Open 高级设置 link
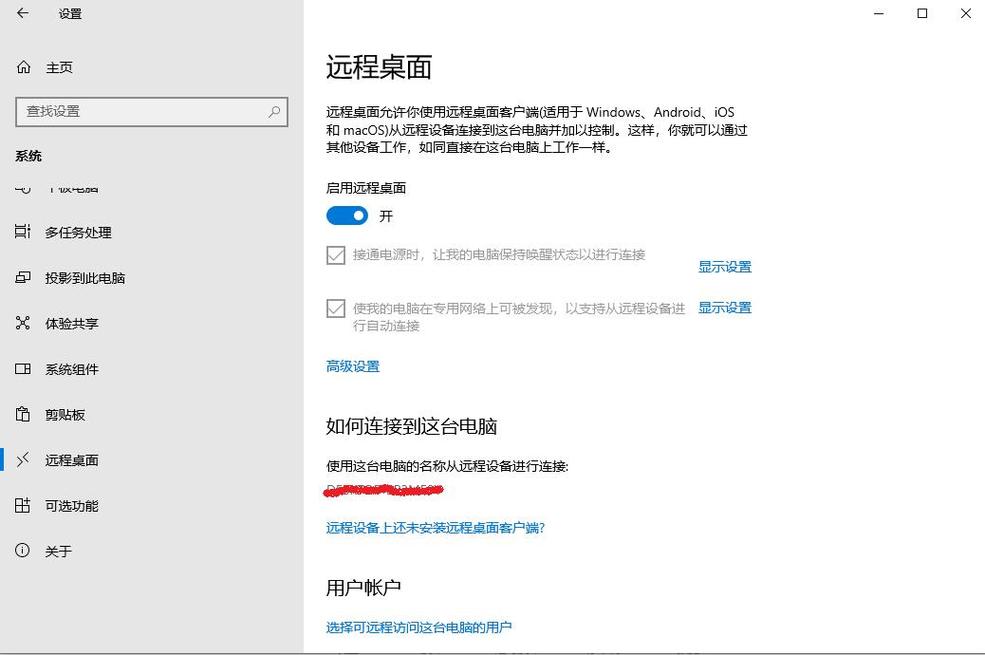 coord(353,366)
